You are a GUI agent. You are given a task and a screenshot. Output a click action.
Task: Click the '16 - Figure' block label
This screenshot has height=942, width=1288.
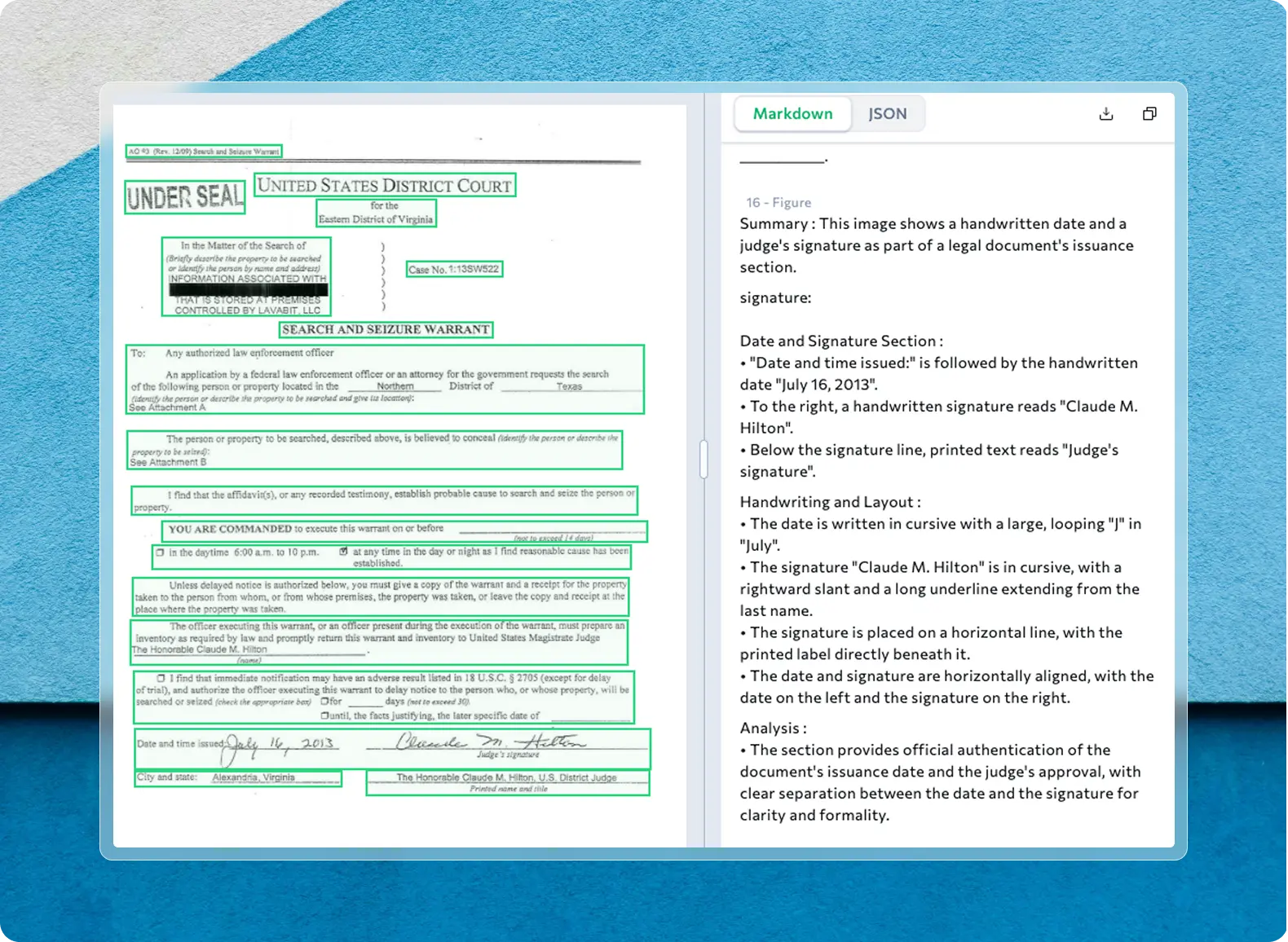point(779,202)
